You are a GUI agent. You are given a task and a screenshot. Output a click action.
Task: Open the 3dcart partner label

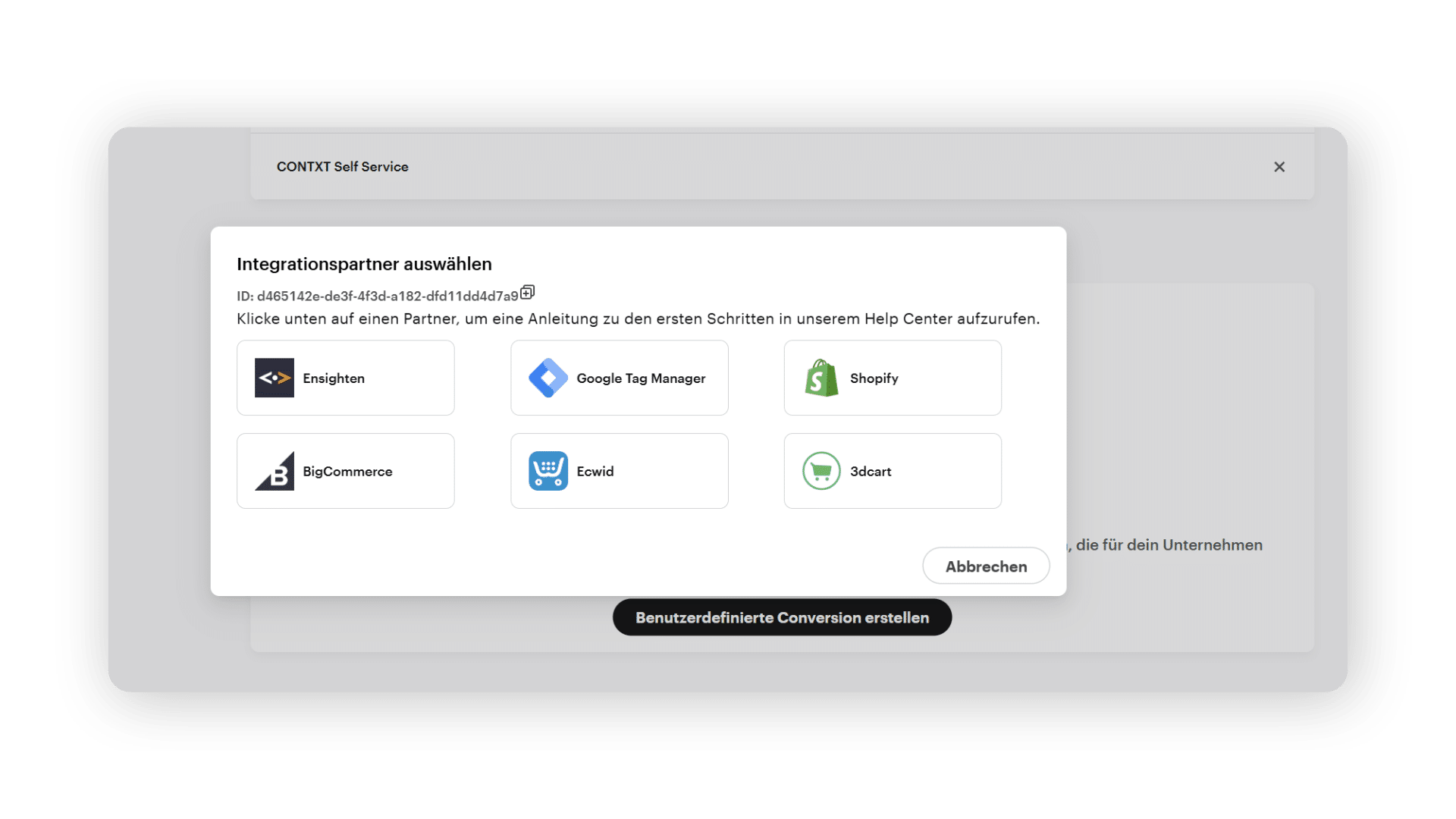tap(870, 472)
